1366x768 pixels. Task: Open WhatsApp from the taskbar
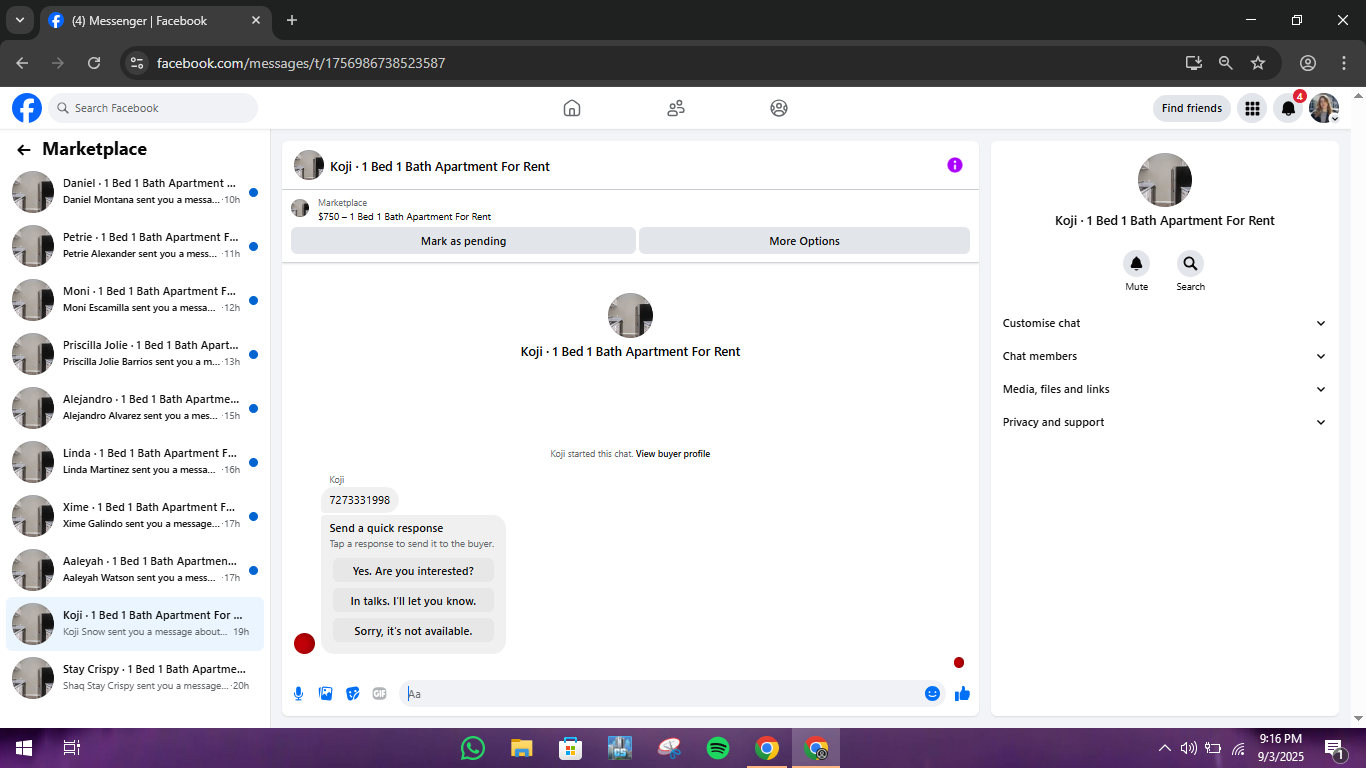[473, 748]
